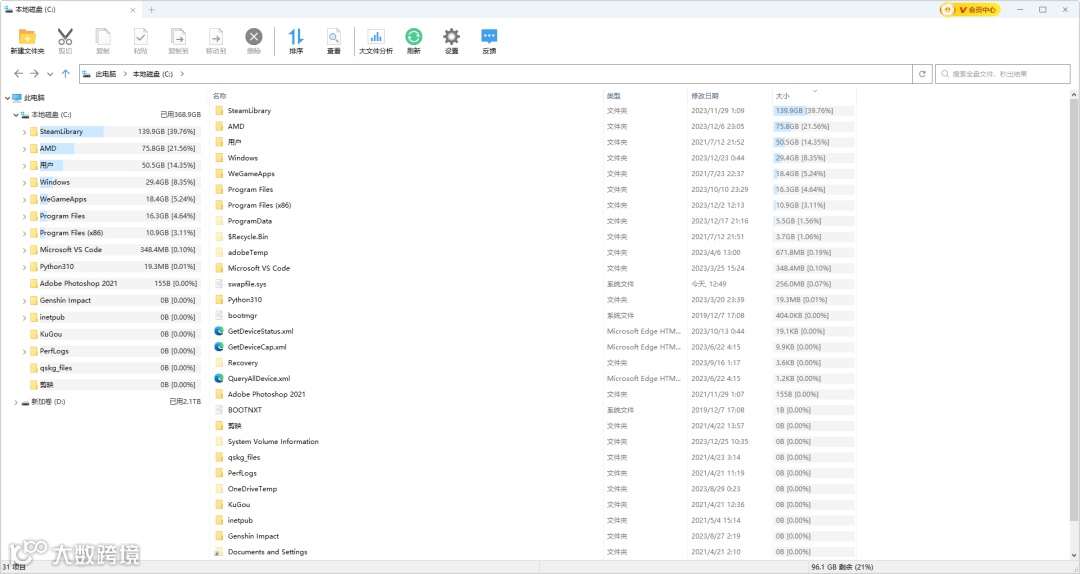Select qskg_files in sidebar tree
Image resolution: width=1080 pixels, height=574 pixels.
point(56,368)
